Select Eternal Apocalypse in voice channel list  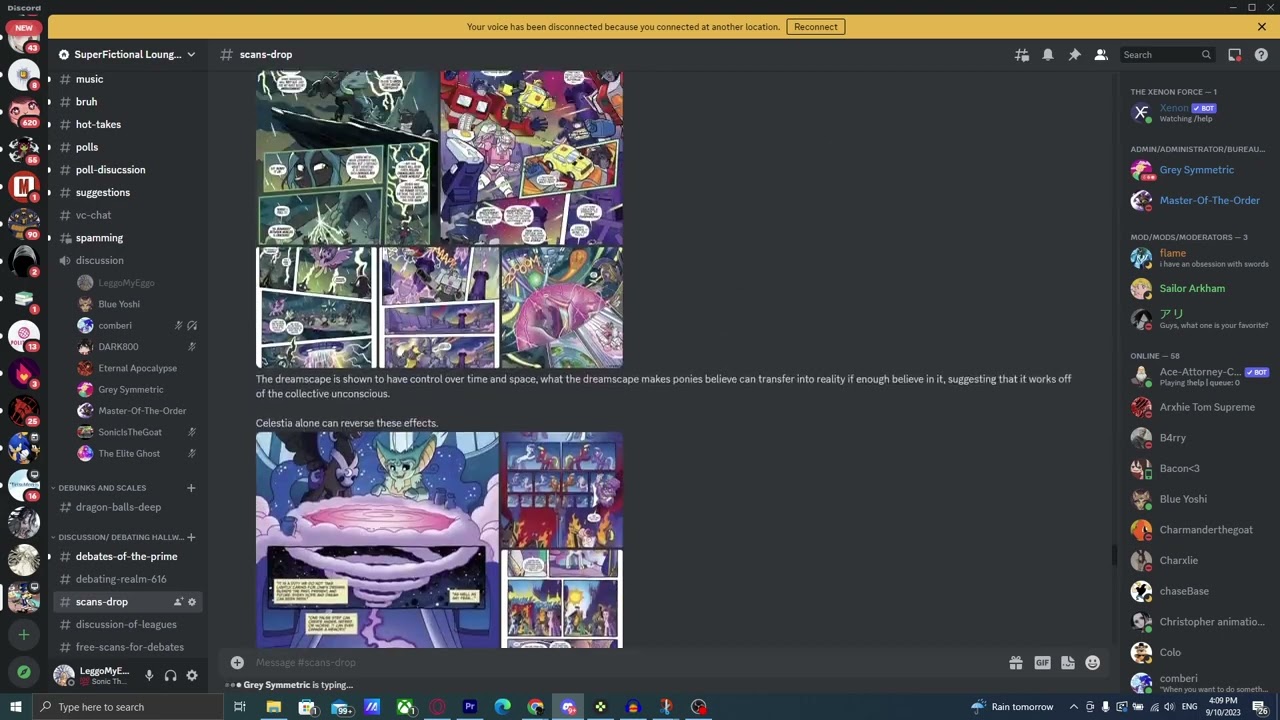137,368
